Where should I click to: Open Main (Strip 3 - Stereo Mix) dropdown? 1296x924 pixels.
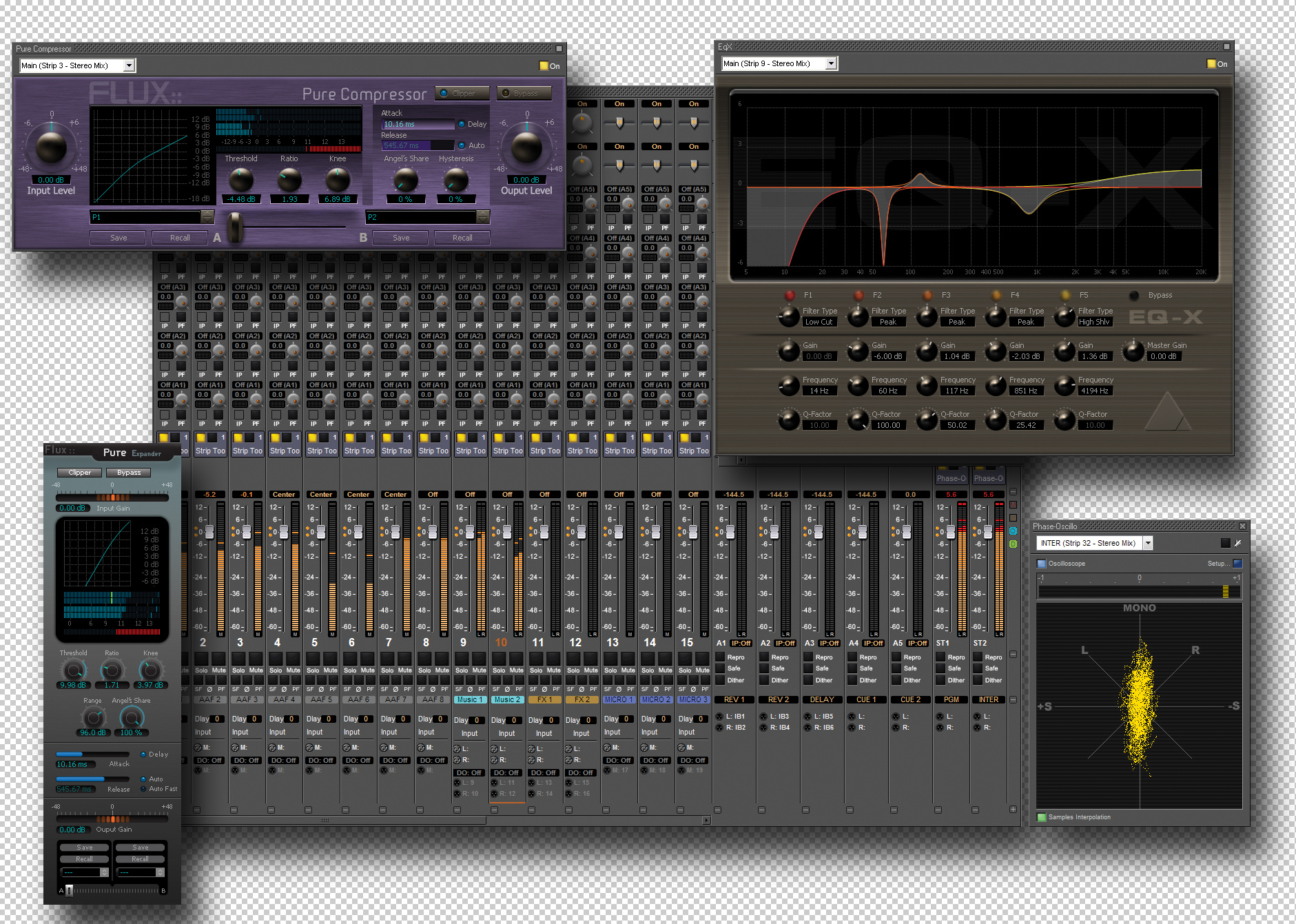pos(129,65)
